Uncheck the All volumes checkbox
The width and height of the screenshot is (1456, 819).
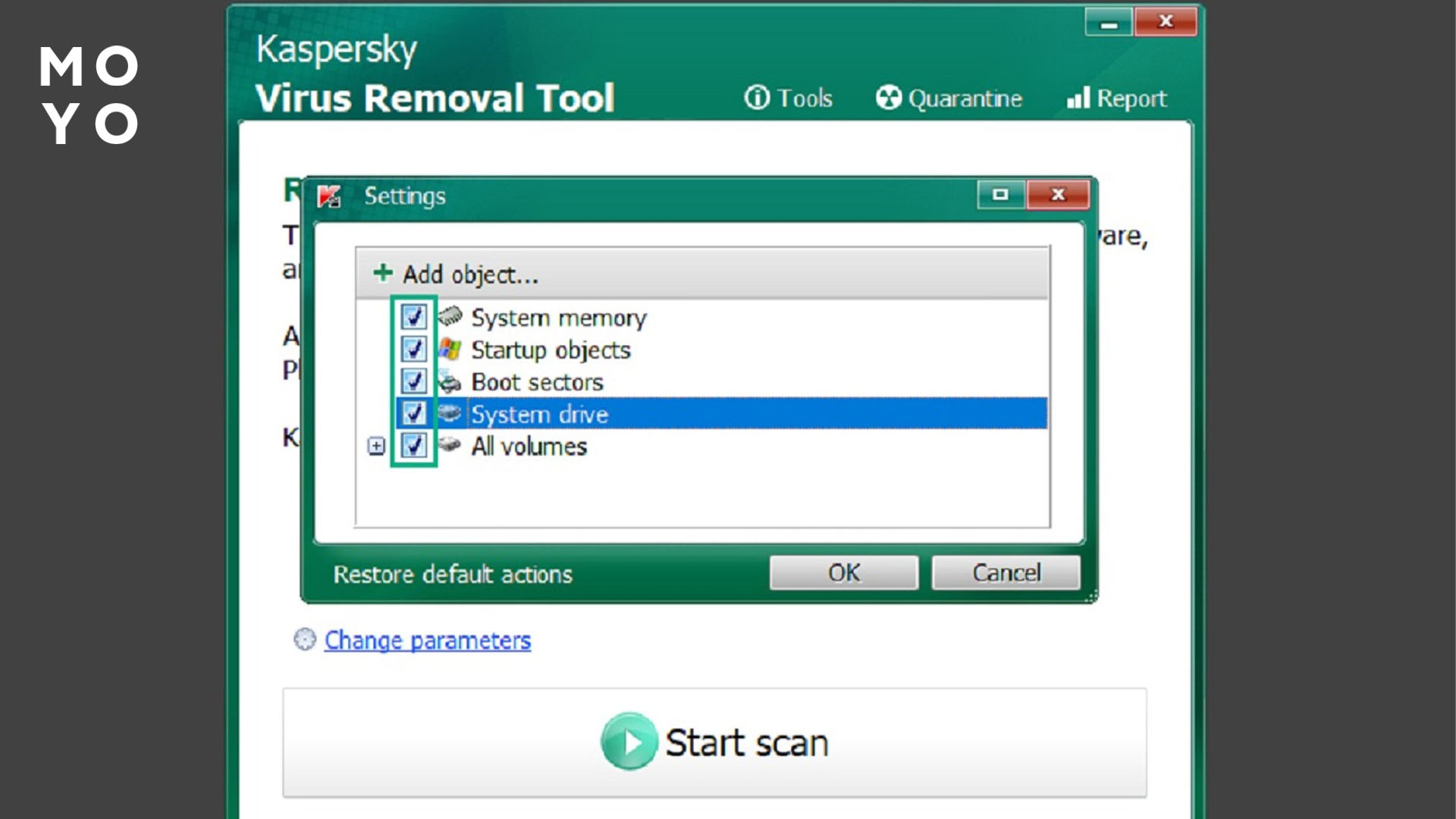tap(413, 445)
